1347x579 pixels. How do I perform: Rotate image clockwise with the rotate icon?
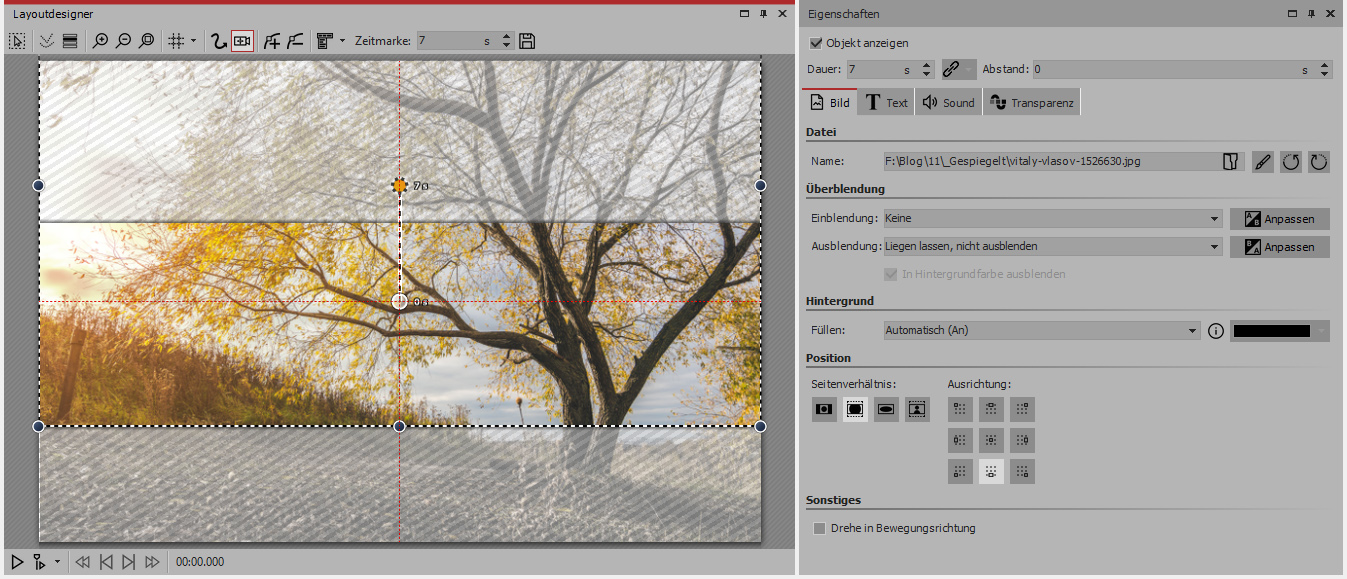point(1319,161)
